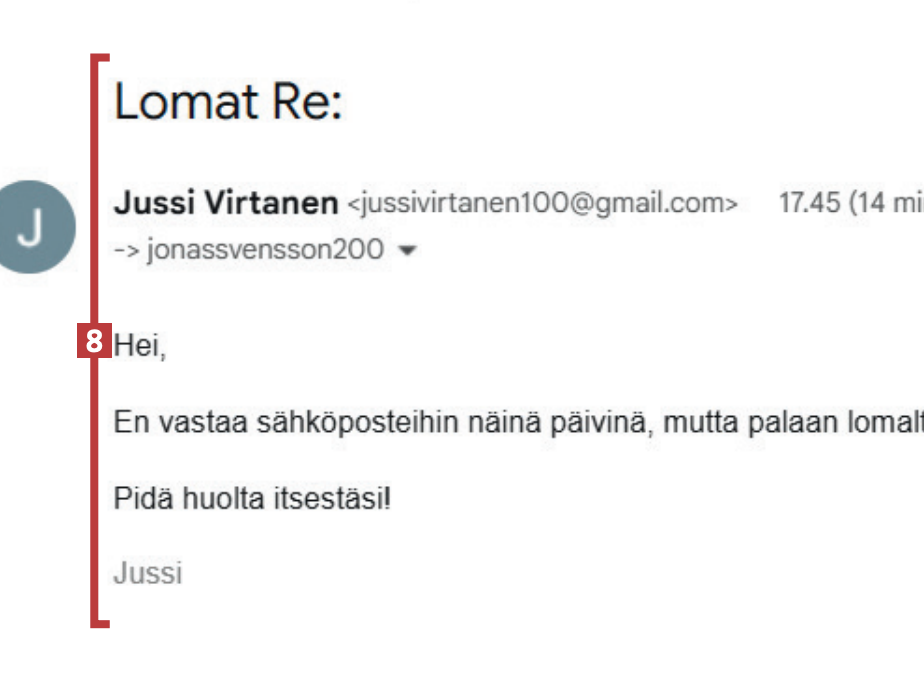
Task: Click the line Pidä huolta itsestäsi!
Action: click(x=252, y=497)
